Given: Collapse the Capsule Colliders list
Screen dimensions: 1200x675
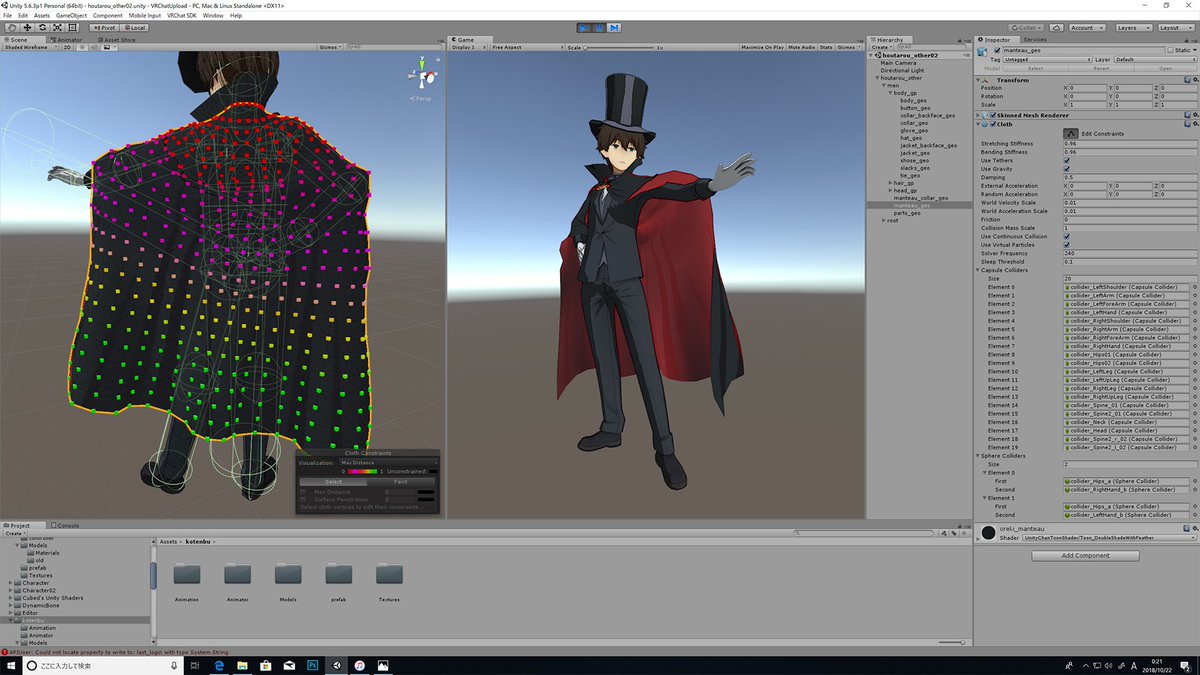Looking at the screenshot, I should tap(979, 270).
